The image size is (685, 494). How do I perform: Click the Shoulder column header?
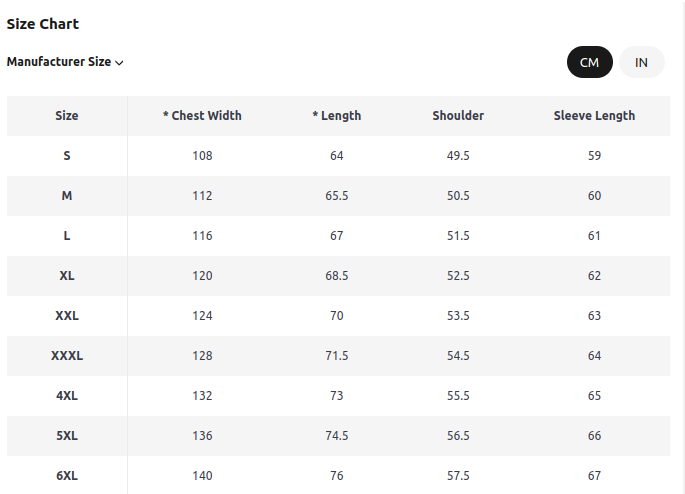coord(458,116)
